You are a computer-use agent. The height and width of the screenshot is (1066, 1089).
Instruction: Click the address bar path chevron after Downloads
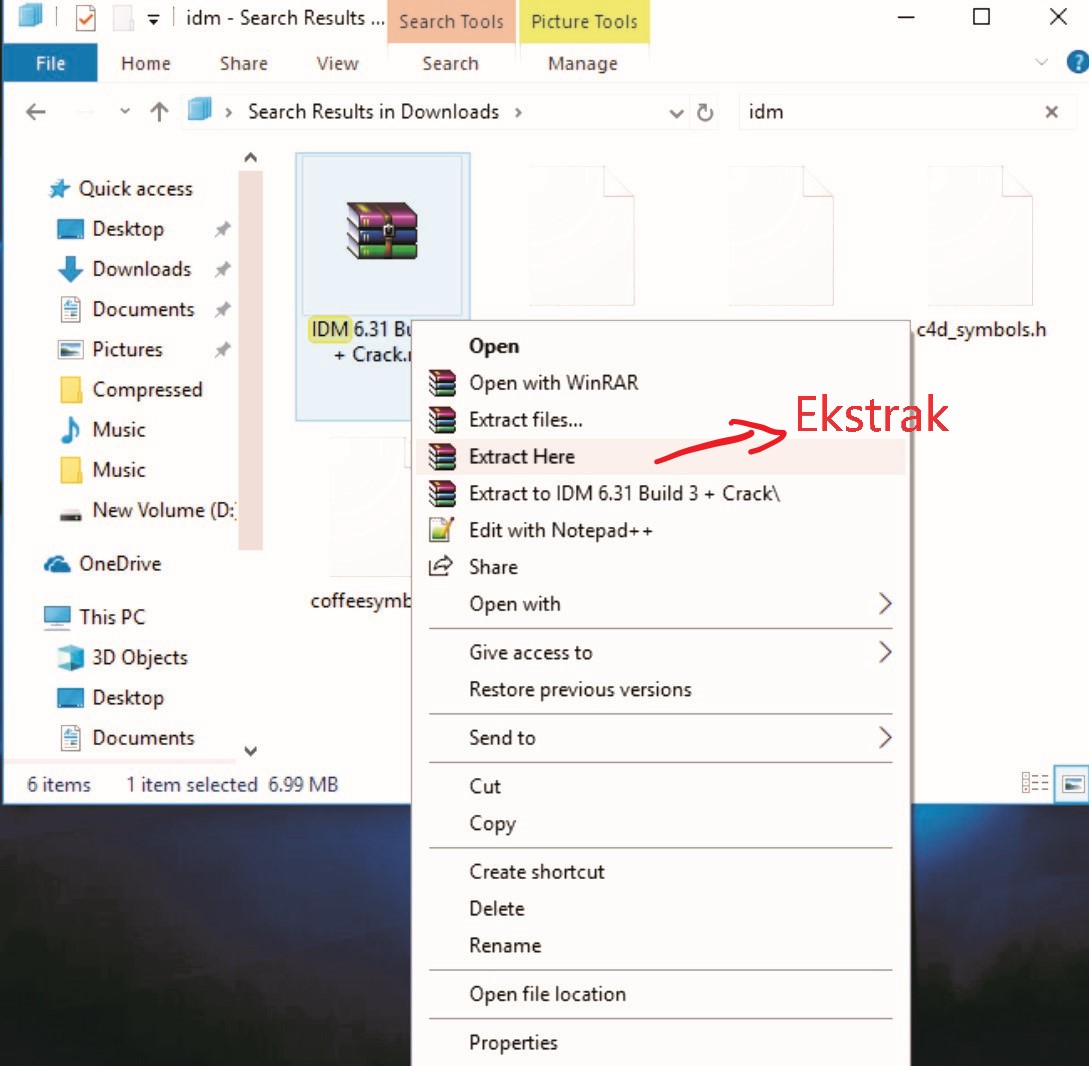click(x=518, y=113)
